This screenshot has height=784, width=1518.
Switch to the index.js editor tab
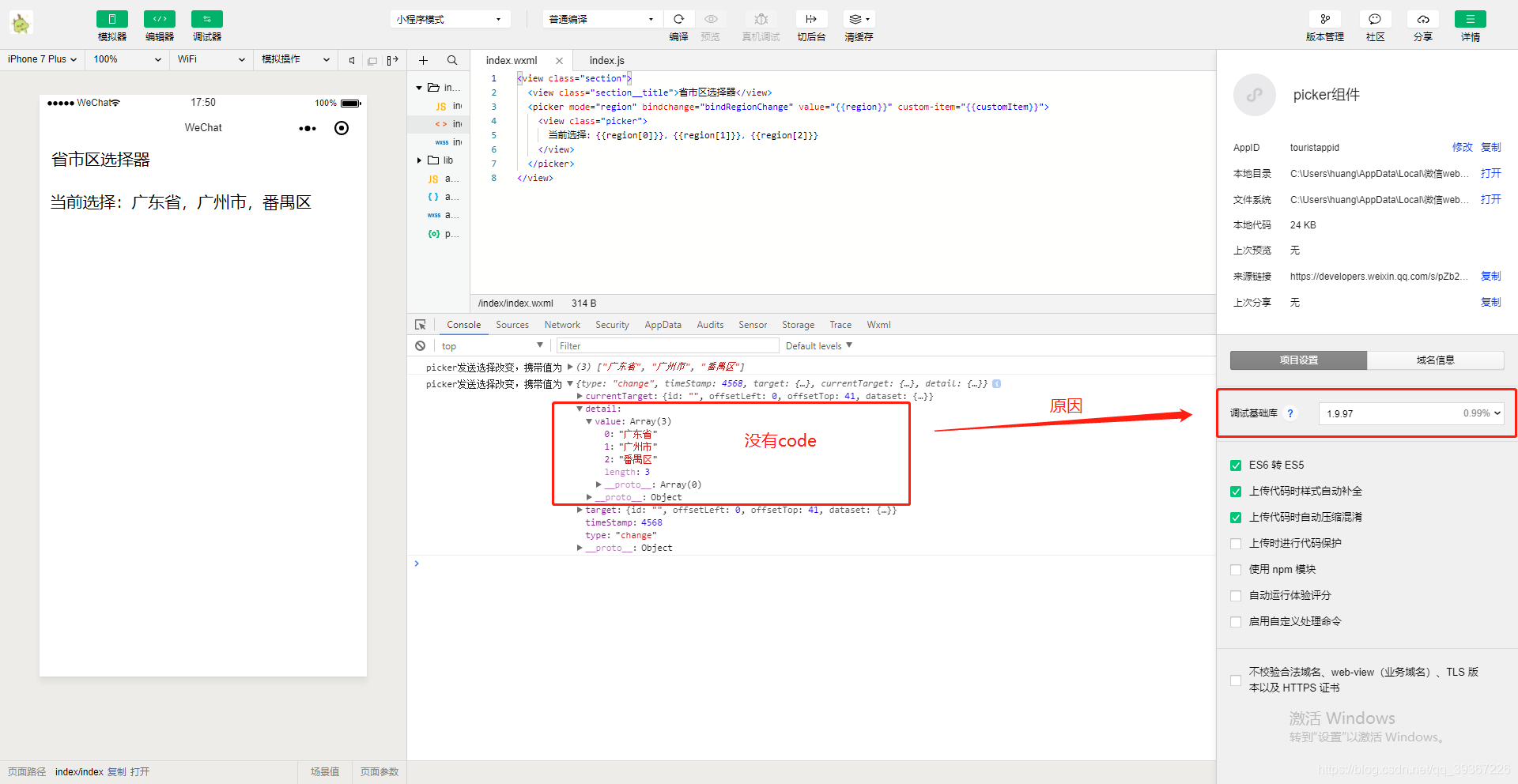(607, 61)
